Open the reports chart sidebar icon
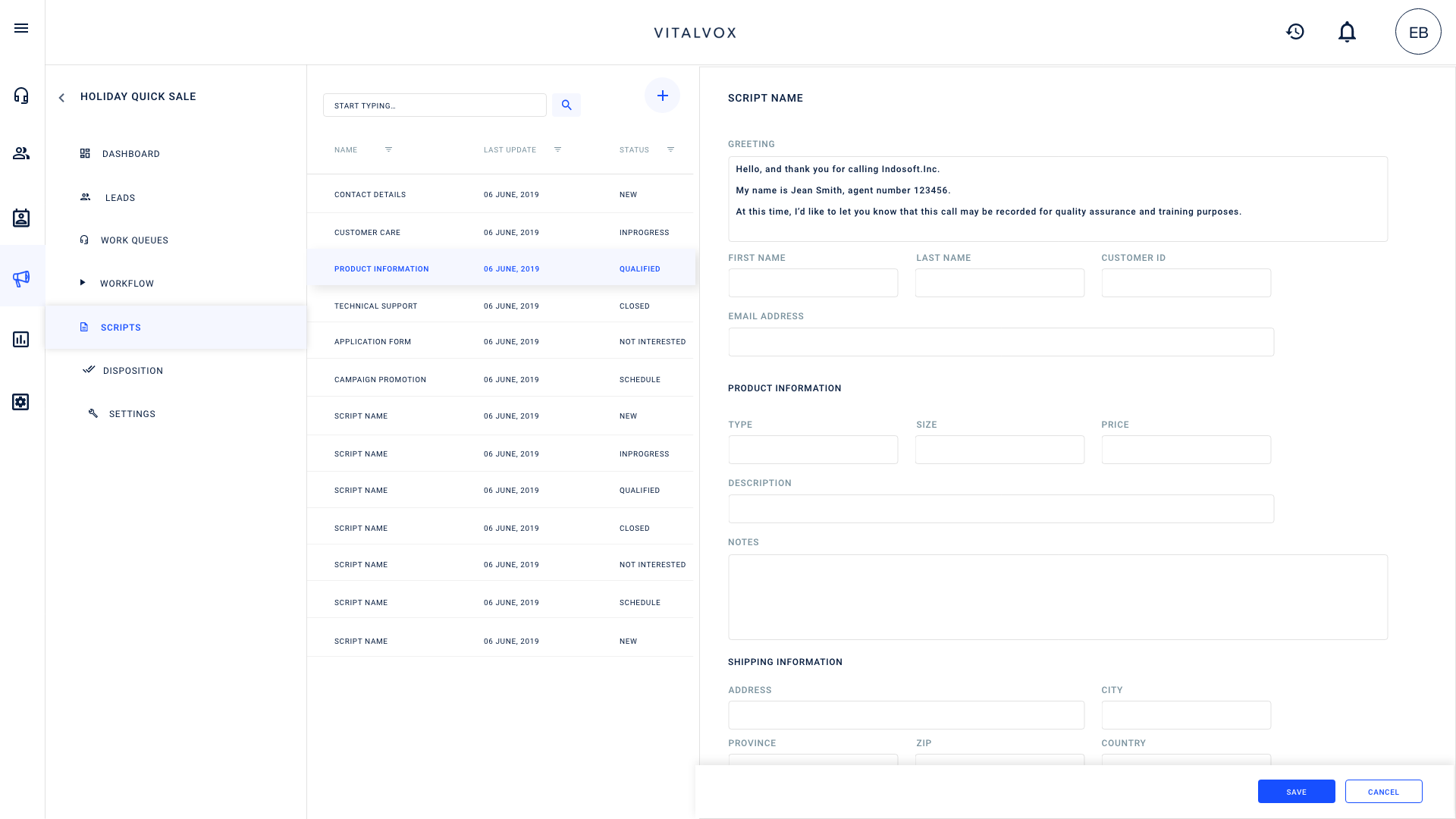1456x819 pixels. pos(21,340)
